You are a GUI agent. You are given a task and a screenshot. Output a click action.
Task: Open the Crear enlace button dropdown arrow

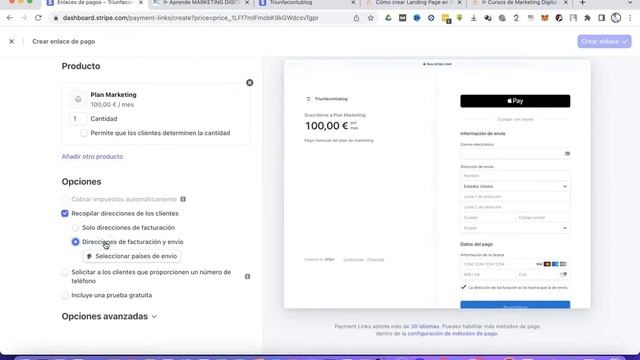click(x=624, y=42)
